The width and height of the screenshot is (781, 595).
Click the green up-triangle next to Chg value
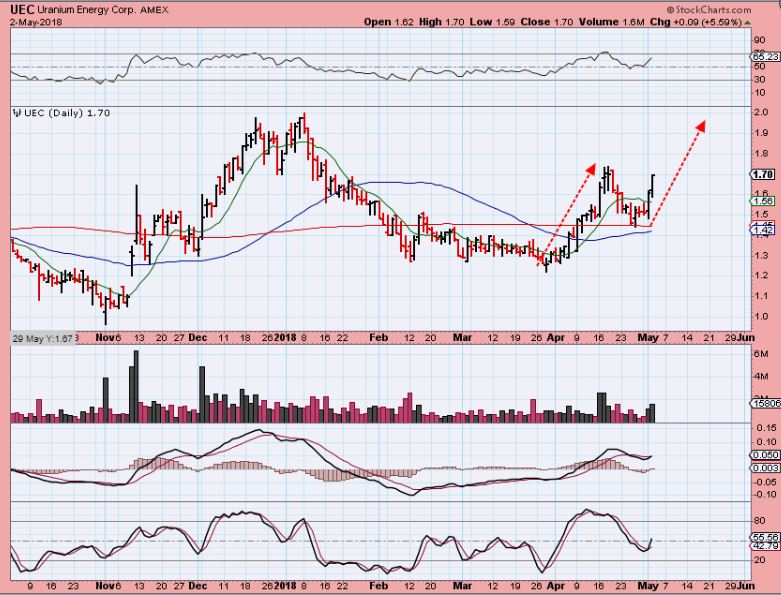pos(748,22)
